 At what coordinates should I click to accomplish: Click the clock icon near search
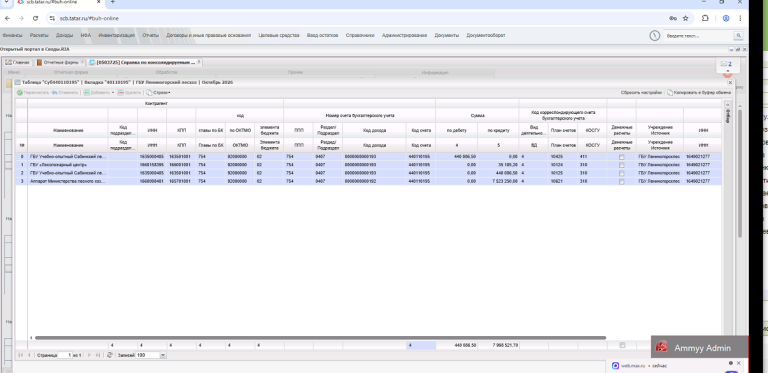655,36
